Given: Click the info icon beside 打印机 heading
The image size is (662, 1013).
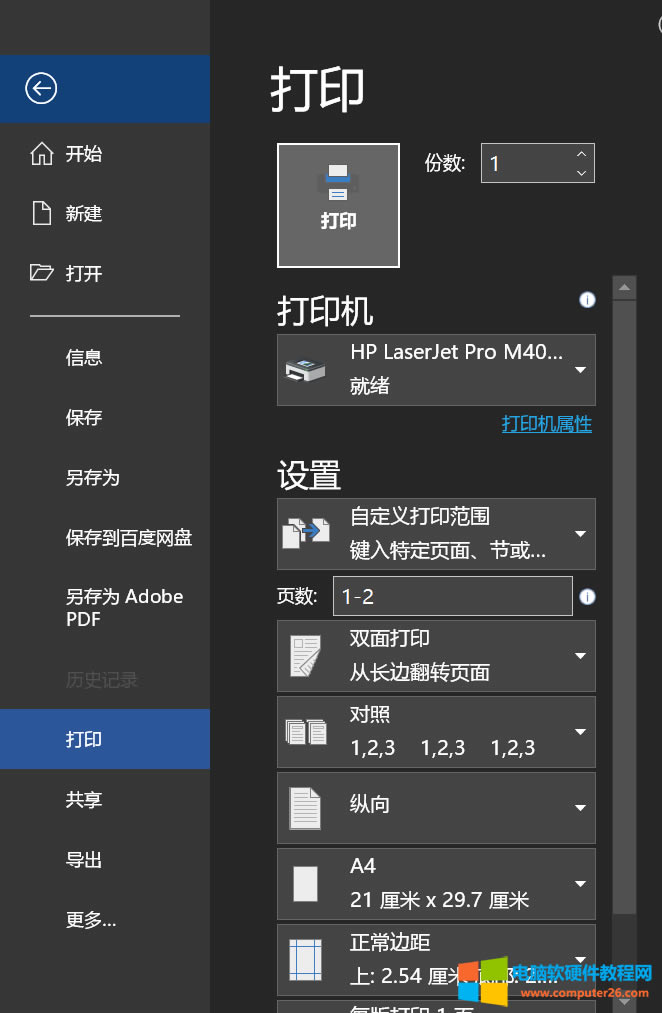Looking at the screenshot, I should coord(587,299).
